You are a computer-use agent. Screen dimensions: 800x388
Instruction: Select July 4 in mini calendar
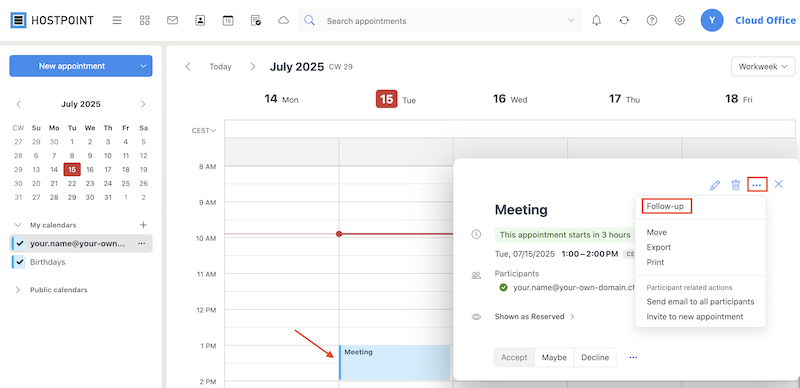126,142
